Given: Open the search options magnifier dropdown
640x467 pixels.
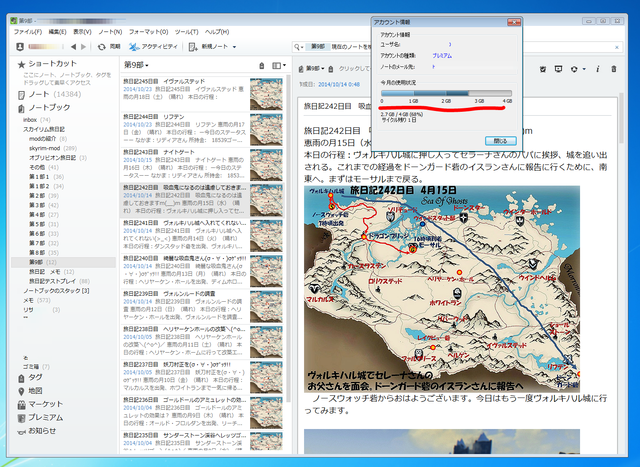Looking at the screenshot, I should 298,47.
